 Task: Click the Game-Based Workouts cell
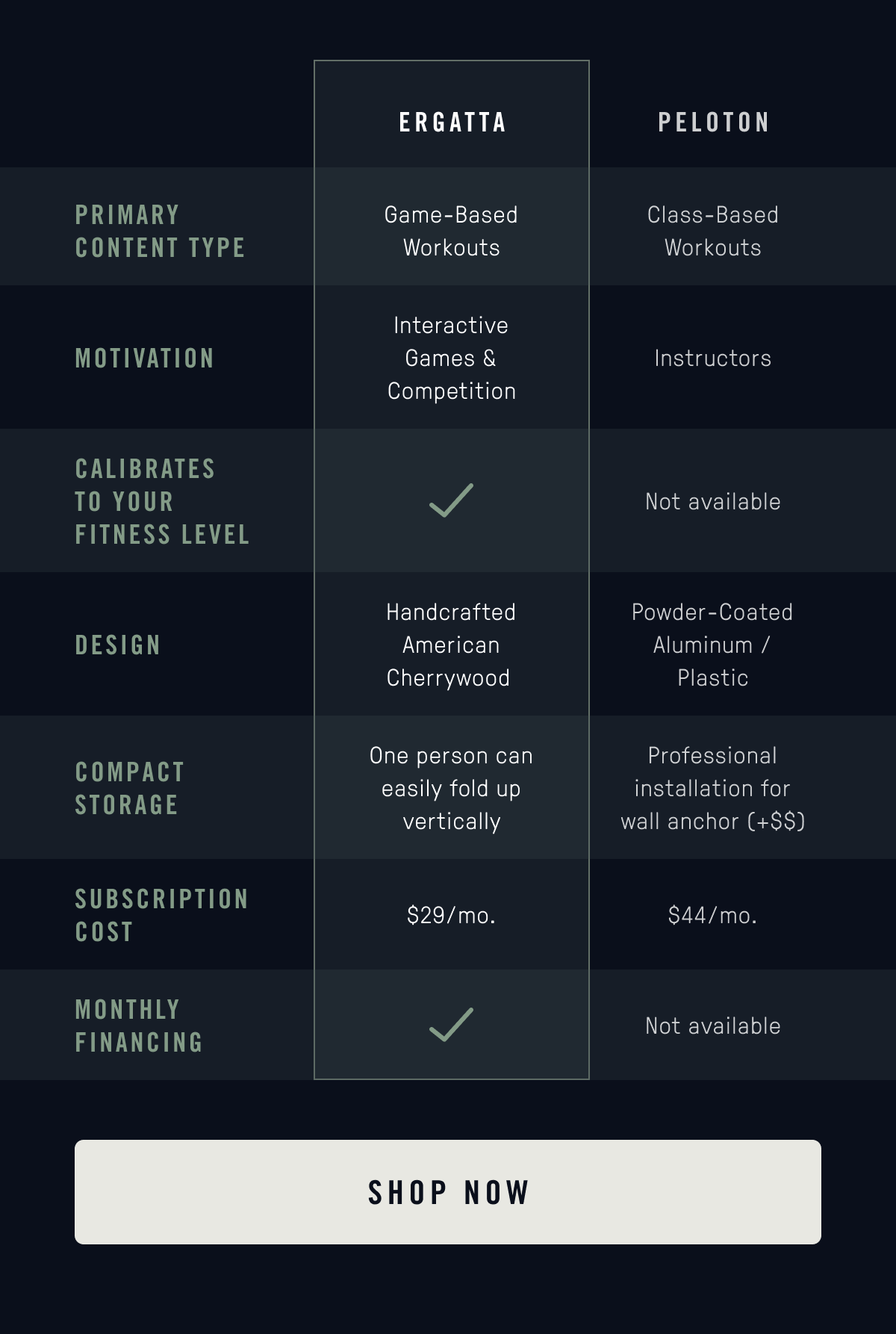pos(452,231)
